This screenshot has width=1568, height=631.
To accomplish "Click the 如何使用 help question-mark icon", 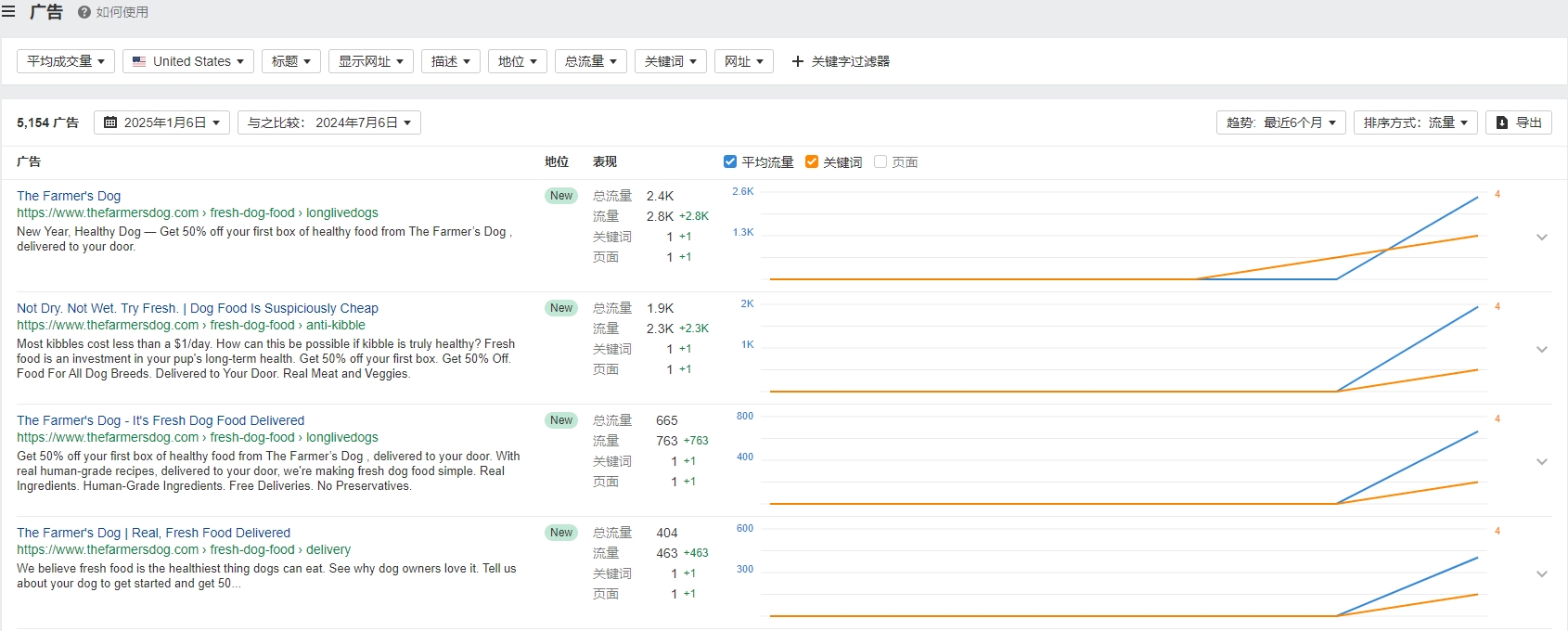I will tap(84, 12).
